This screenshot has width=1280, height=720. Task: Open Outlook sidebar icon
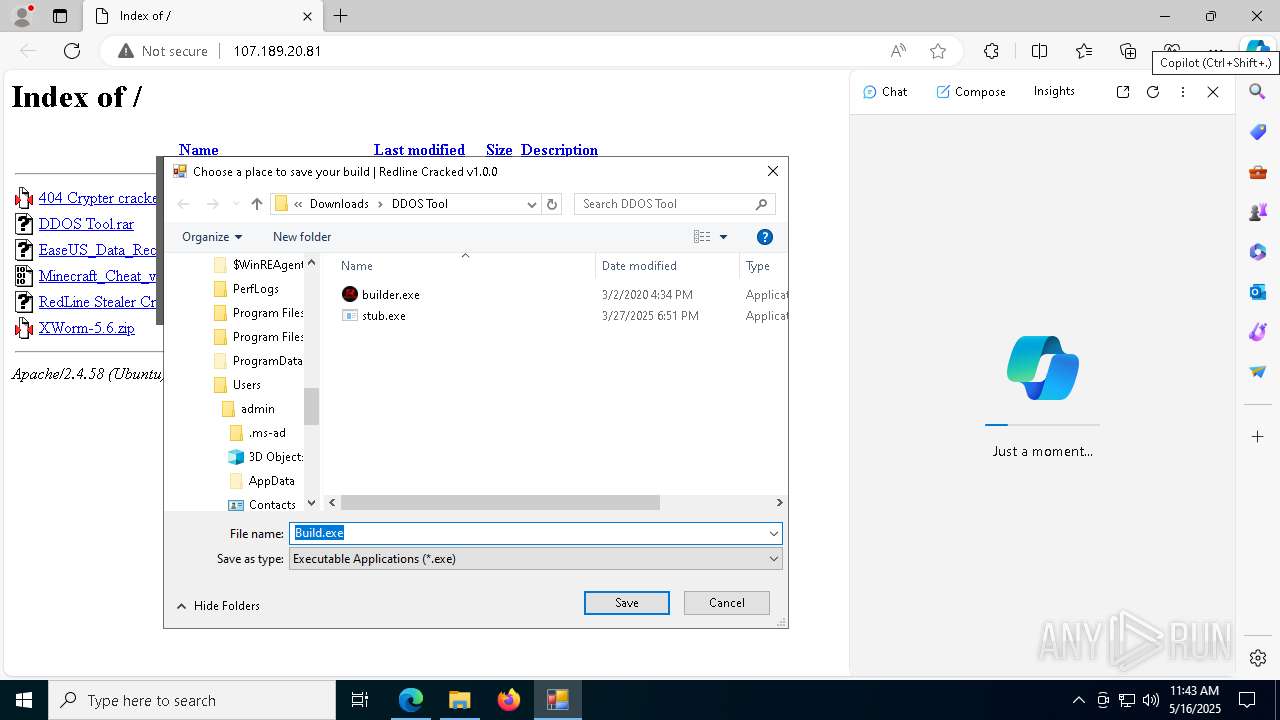point(1258,292)
